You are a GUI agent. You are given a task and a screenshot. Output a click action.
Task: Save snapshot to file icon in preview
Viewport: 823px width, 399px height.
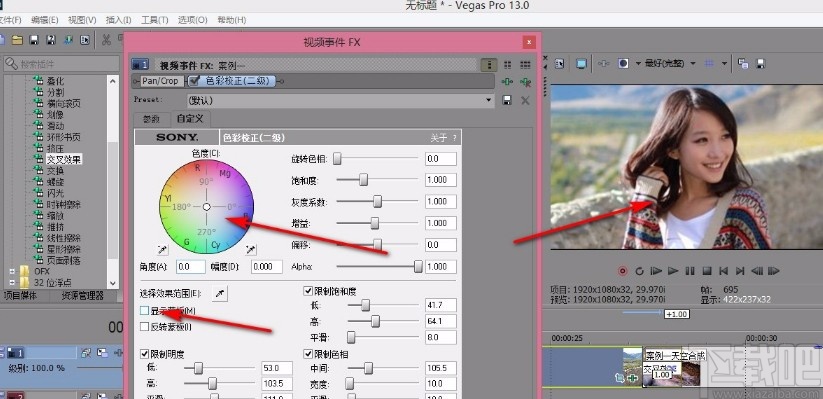(x=761, y=64)
